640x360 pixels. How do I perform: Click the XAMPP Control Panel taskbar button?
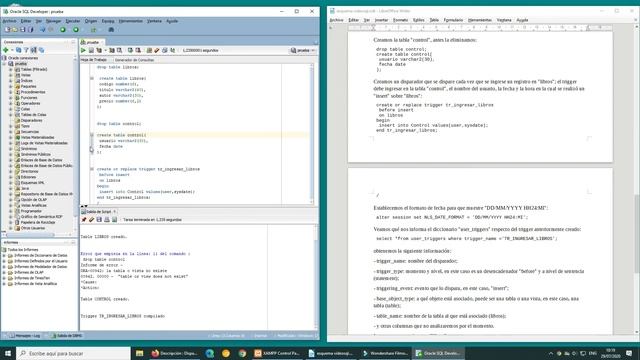tap(277, 353)
